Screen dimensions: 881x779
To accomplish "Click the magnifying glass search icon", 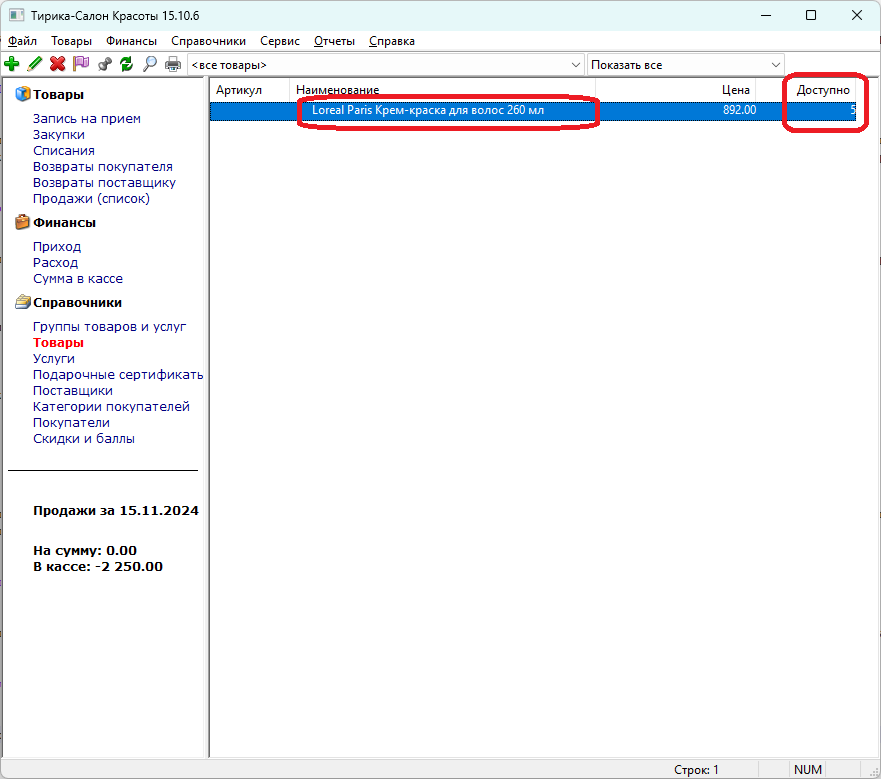I will [149, 64].
